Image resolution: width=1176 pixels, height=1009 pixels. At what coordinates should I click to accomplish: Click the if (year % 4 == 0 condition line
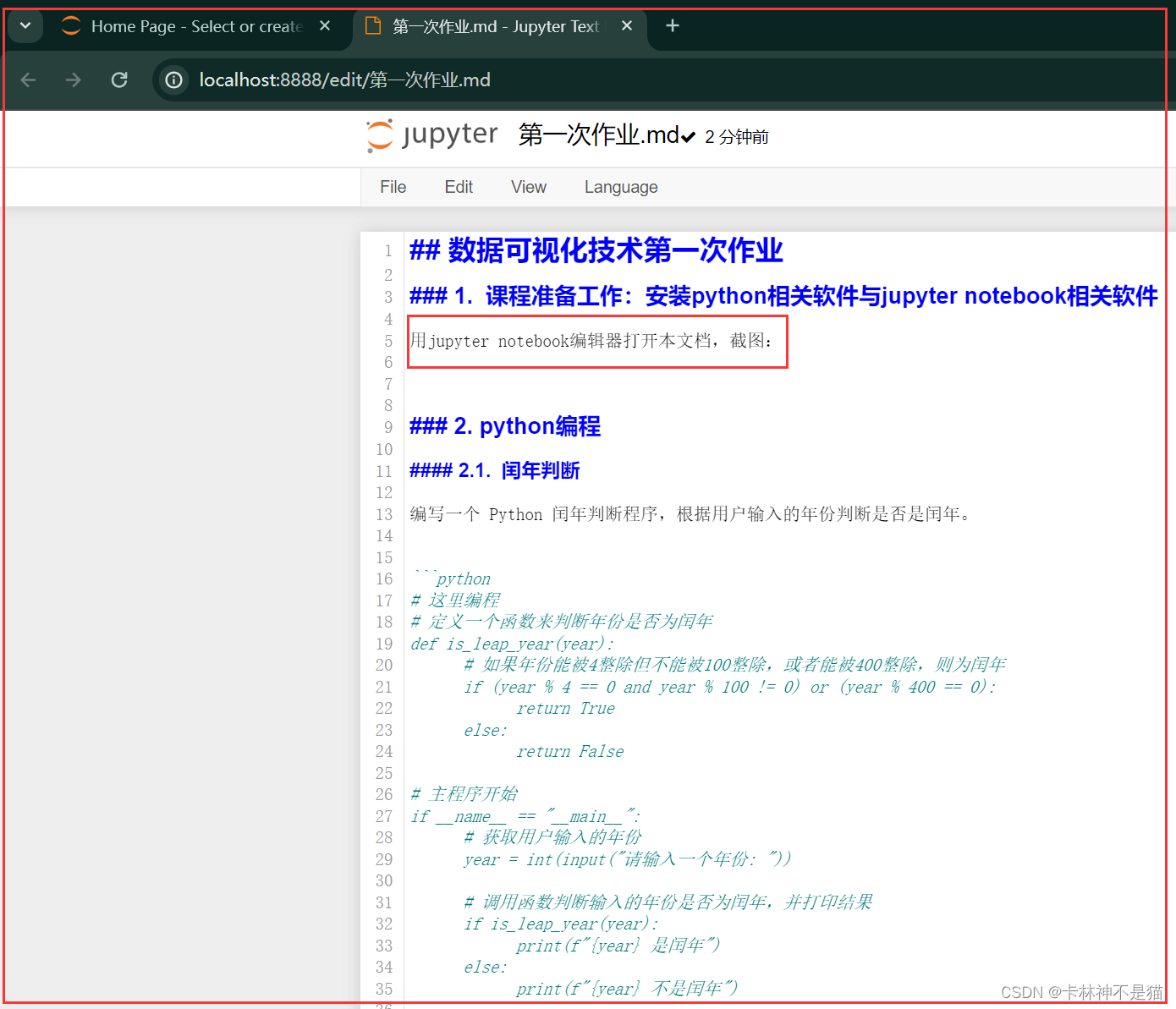730,687
